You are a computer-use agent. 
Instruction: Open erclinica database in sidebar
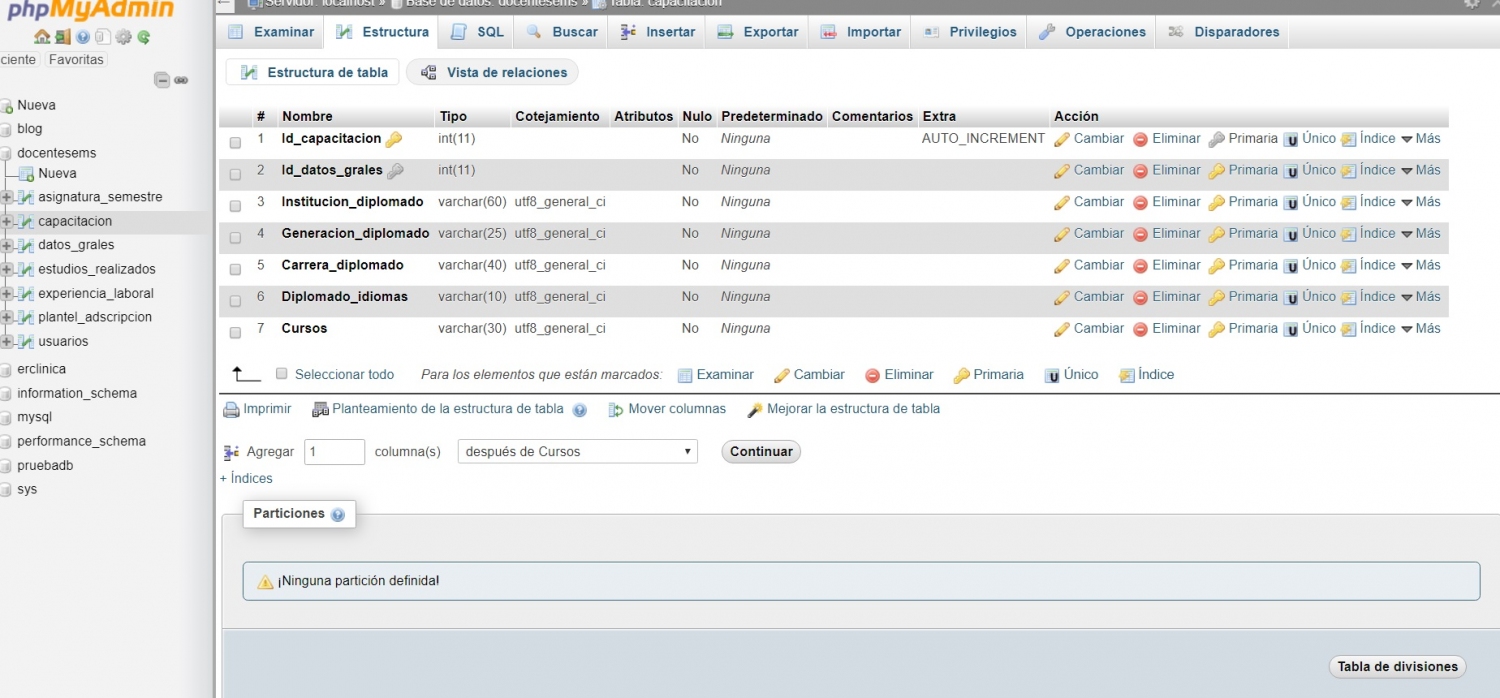click(x=42, y=370)
